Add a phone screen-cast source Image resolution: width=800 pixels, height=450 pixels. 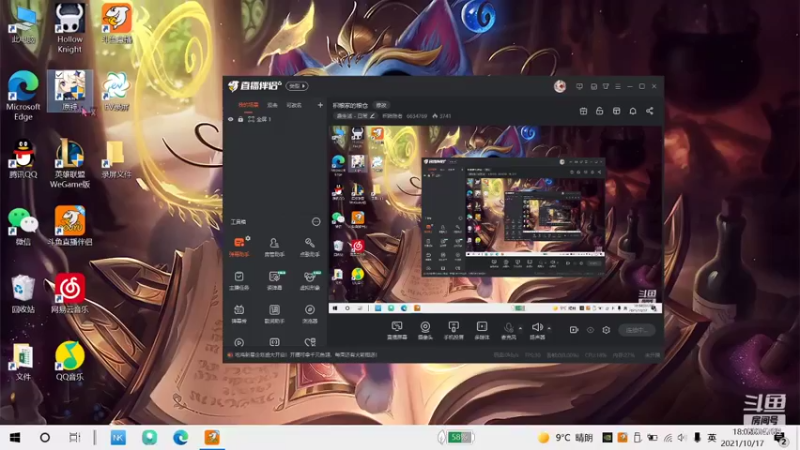coord(453,330)
